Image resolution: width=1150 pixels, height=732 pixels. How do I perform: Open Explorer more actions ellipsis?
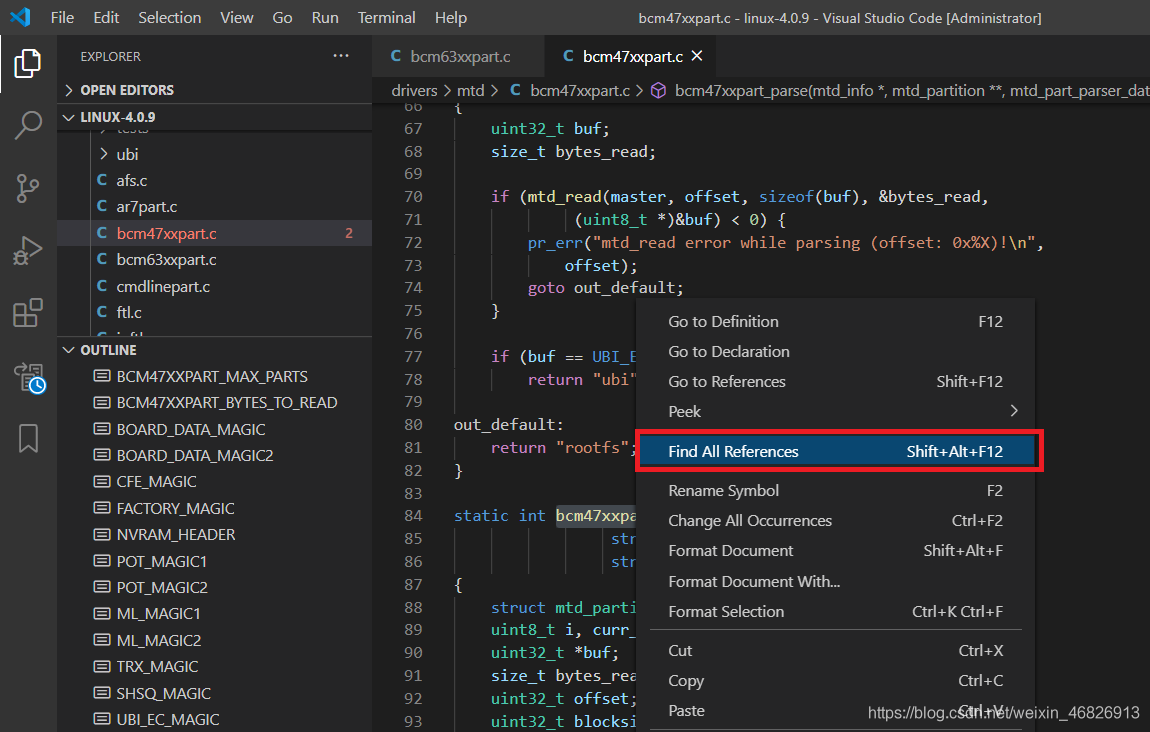coord(341,56)
